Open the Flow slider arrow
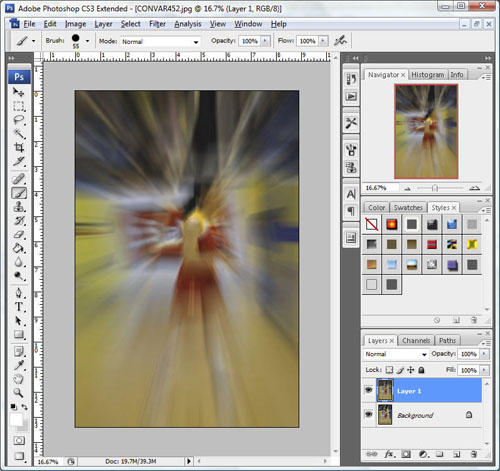 tap(323, 41)
